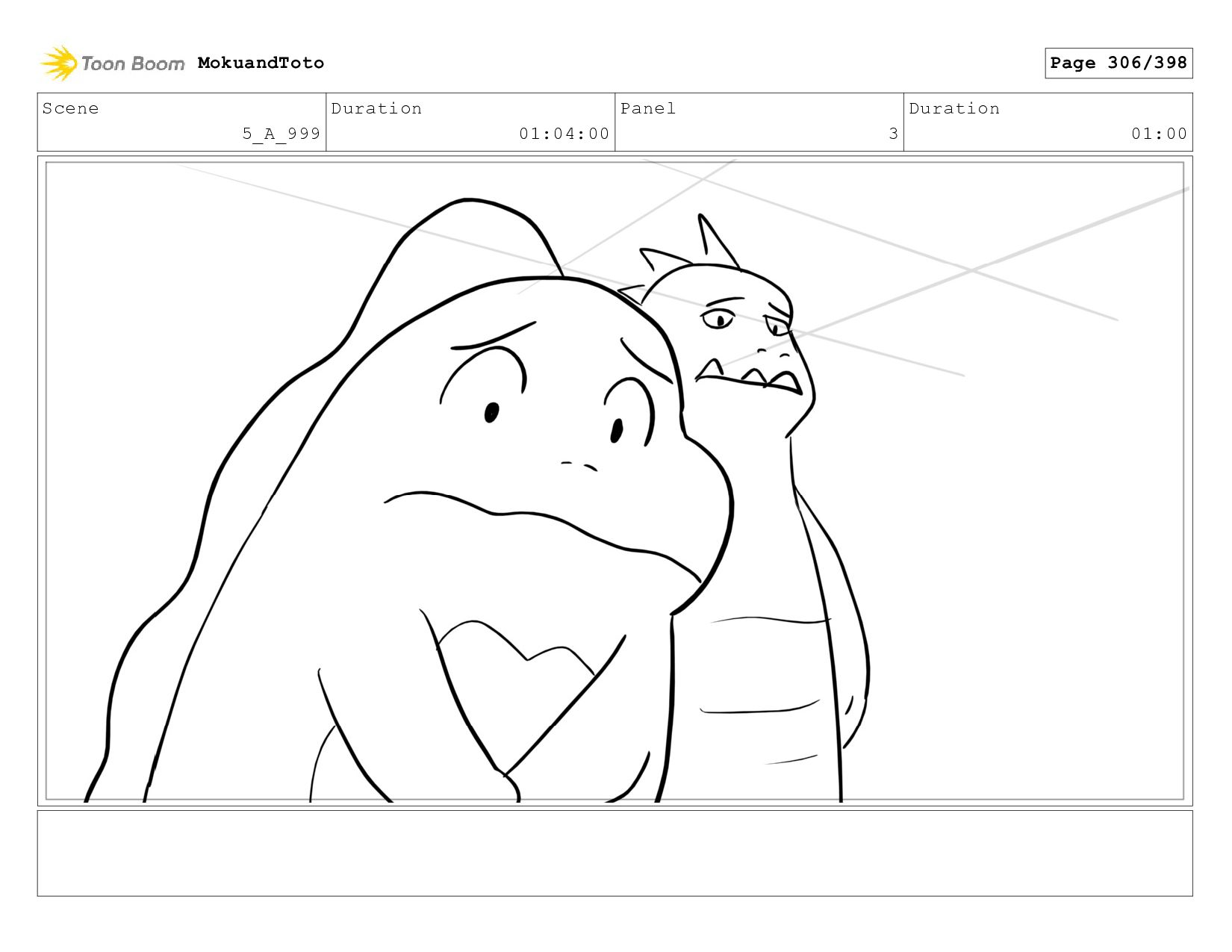Select panel number 3
The width and height of the screenshot is (1232, 952).
tap(893, 134)
